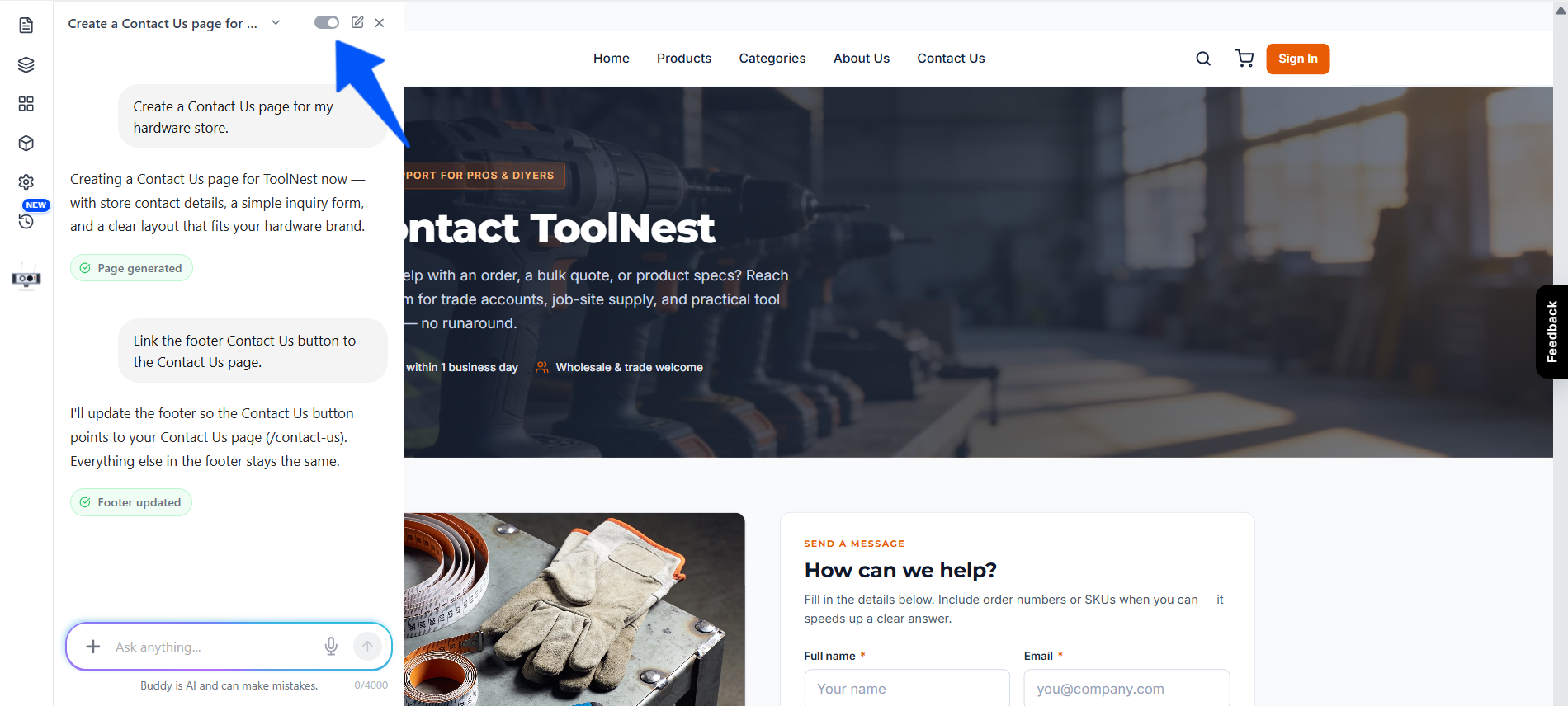Image resolution: width=1568 pixels, height=706 pixels.
Task: Open the Home nav item
Action: click(612, 59)
